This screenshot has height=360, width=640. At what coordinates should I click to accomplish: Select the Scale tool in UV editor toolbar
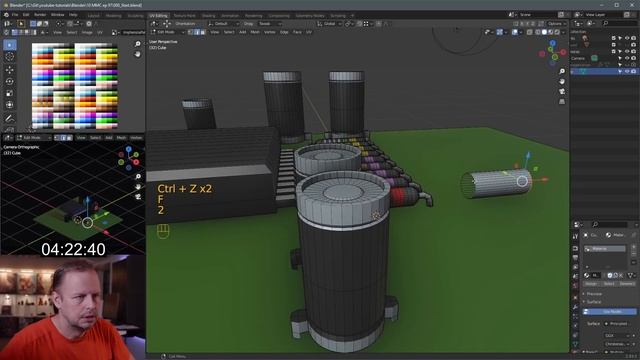pyautogui.click(x=10, y=93)
